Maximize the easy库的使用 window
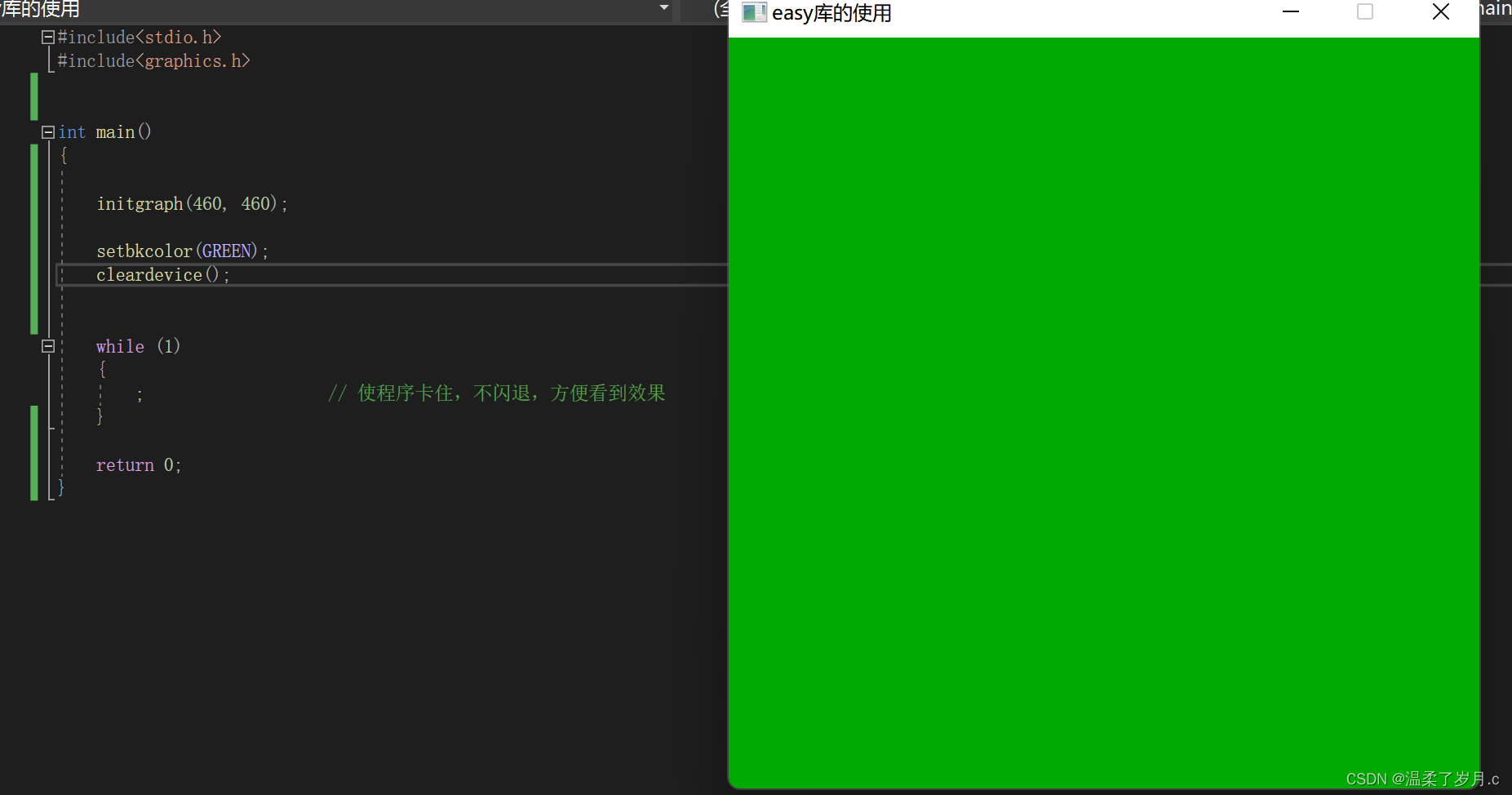Screen dimensions: 1512x795 click(x=1365, y=12)
